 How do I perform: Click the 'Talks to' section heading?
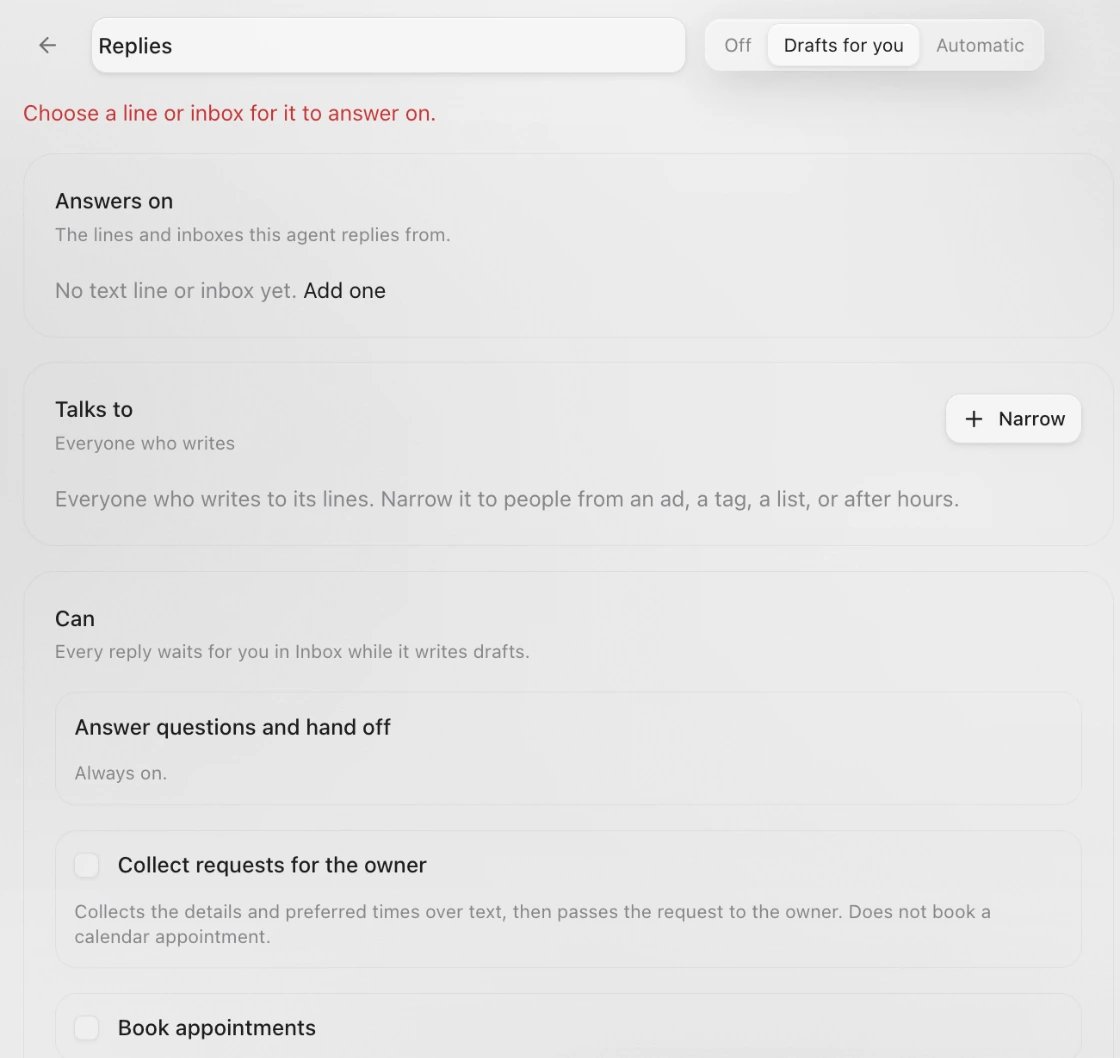[x=94, y=409]
